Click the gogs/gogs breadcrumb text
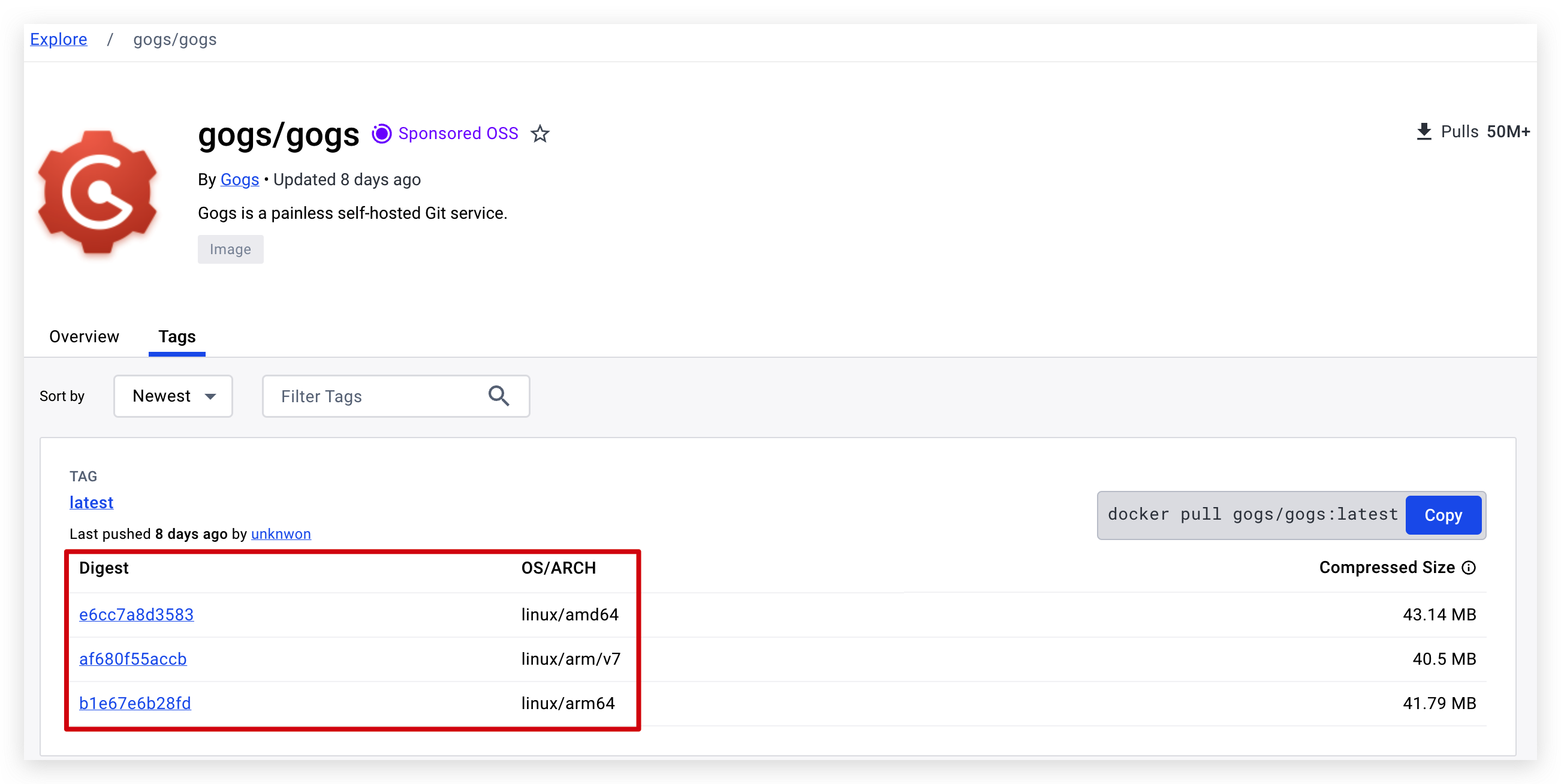1561x784 pixels. pyautogui.click(x=174, y=40)
